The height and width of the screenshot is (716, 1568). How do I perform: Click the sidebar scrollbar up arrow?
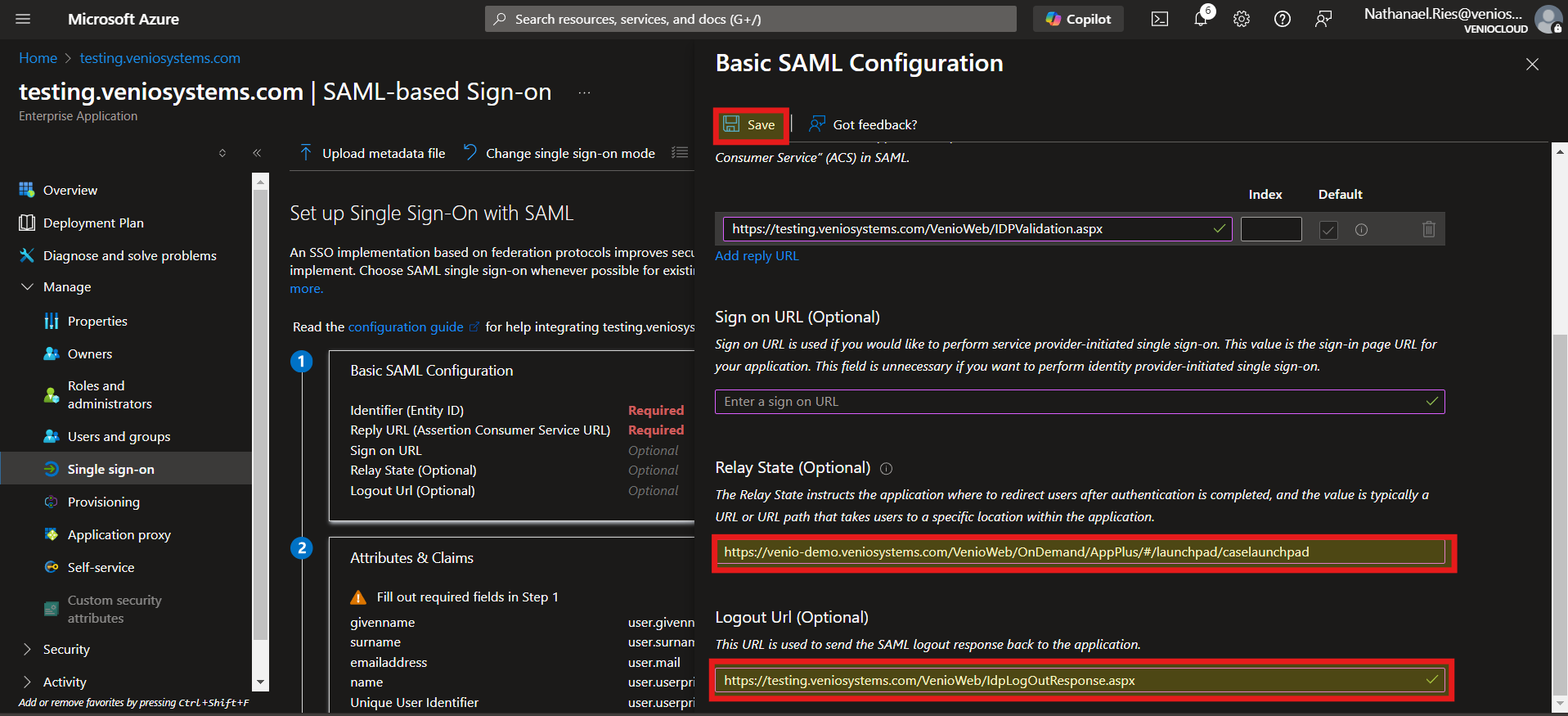pyautogui.click(x=261, y=181)
